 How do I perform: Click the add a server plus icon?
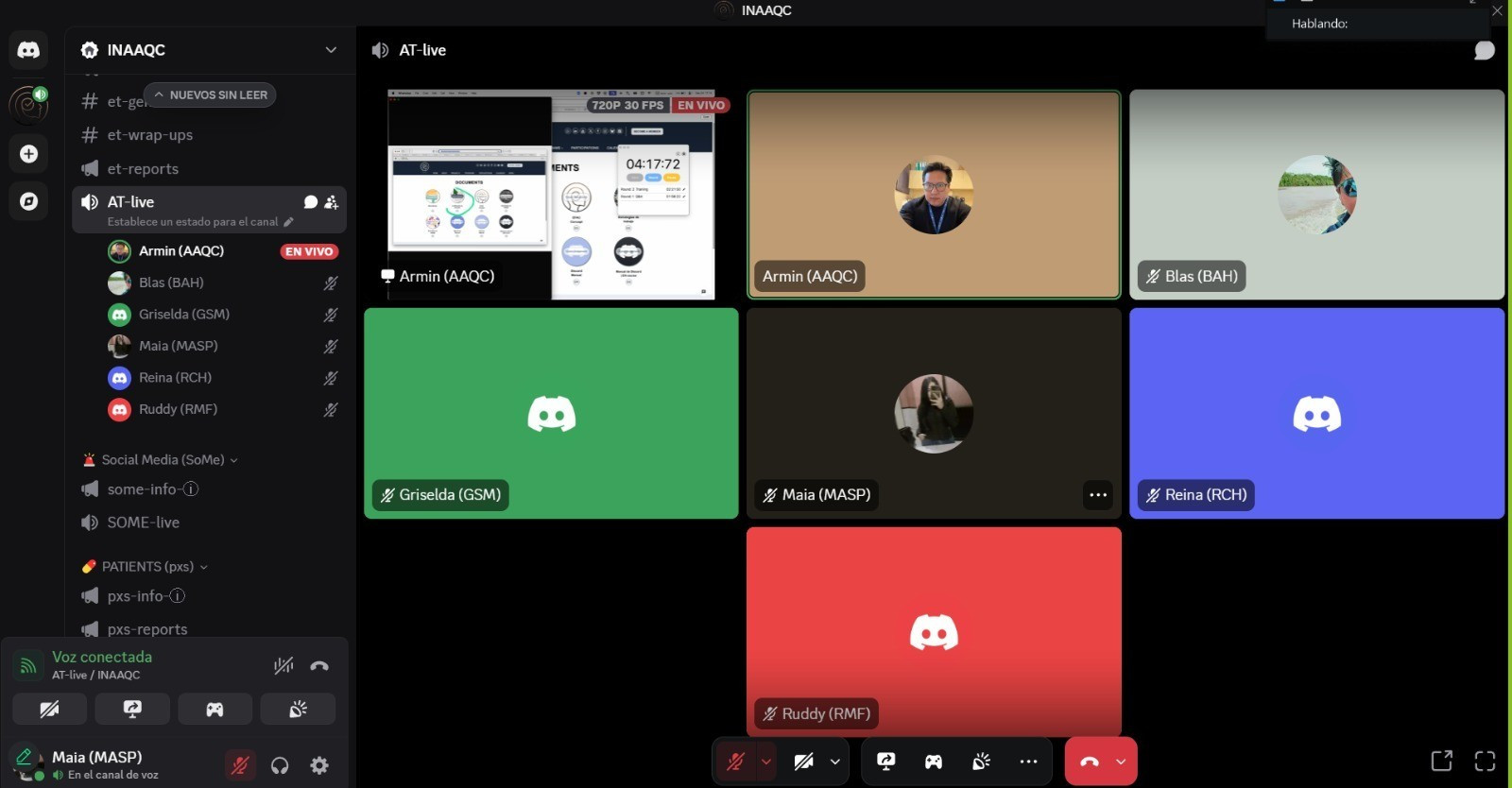28,154
